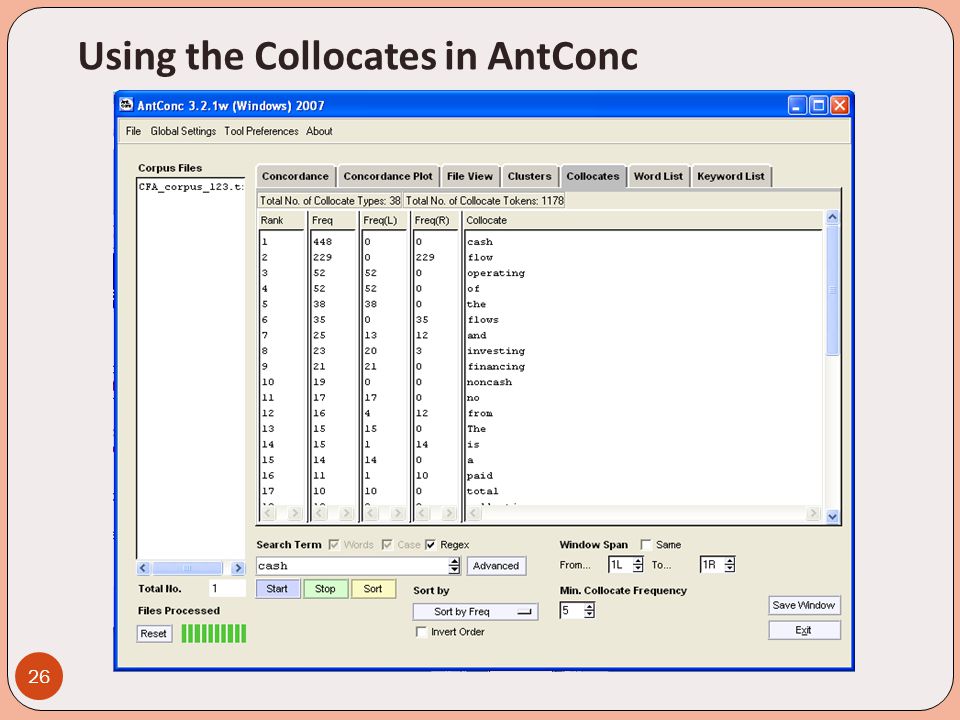
Task: Switch to the File View tab
Action: pos(470,176)
